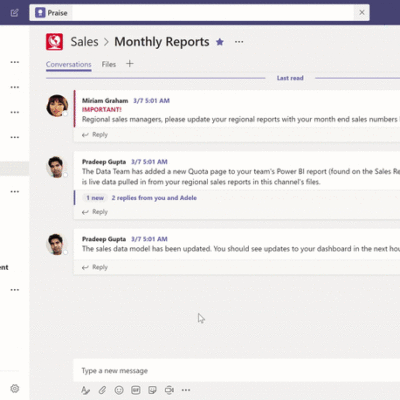Open the settings gear in the sidebar
This screenshot has height=400, width=400.
pyautogui.click(x=15, y=389)
